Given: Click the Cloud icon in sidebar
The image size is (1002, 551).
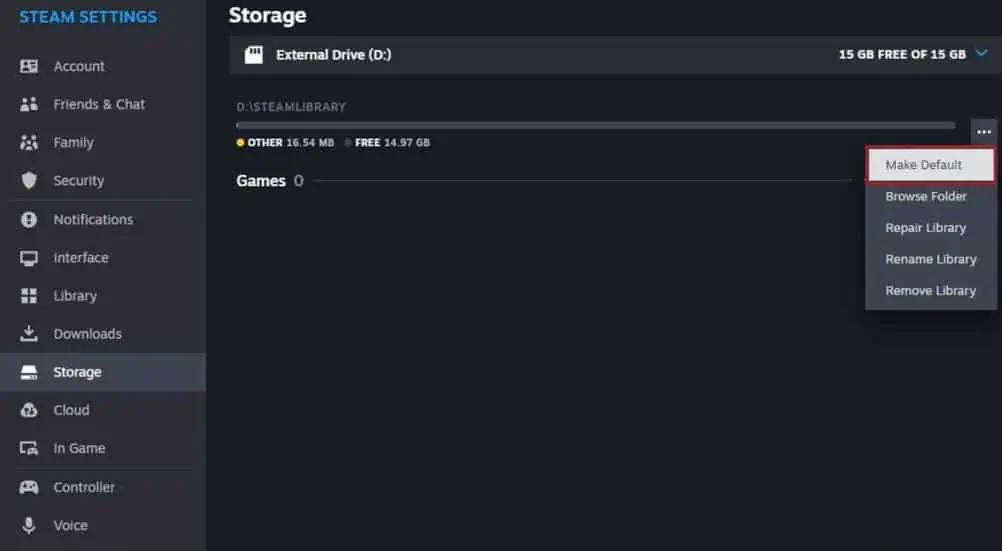Looking at the screenshot, I should coord(29,410).
